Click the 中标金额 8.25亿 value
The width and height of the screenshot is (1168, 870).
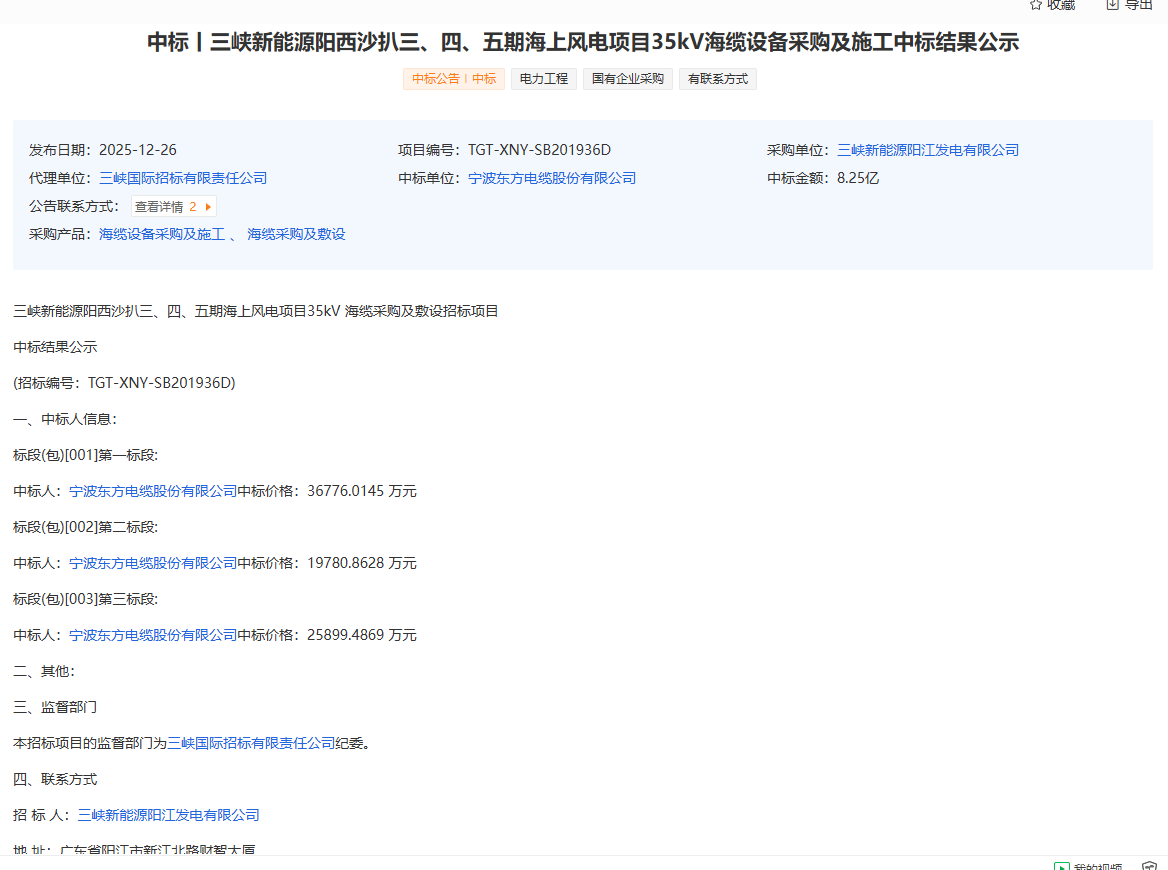(857, 178)
